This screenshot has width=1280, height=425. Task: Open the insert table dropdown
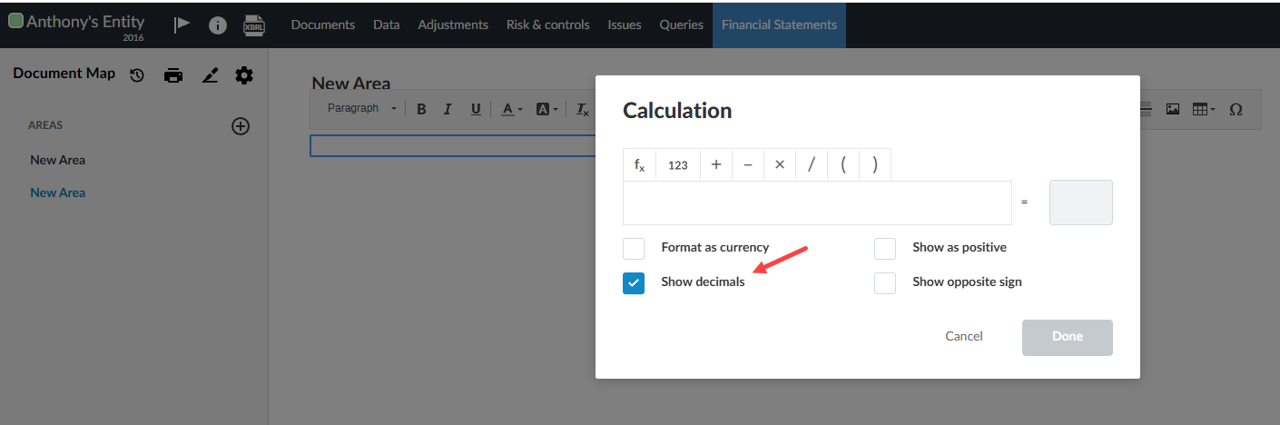tap(1204, 109)
